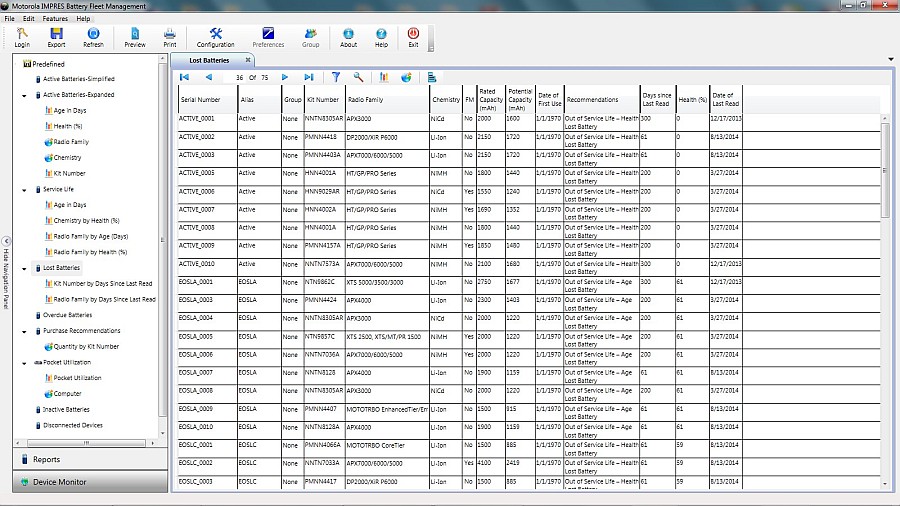The image size is (900, 506).
Task: Click the table vertical scrollbar
Action: (885, 172)
